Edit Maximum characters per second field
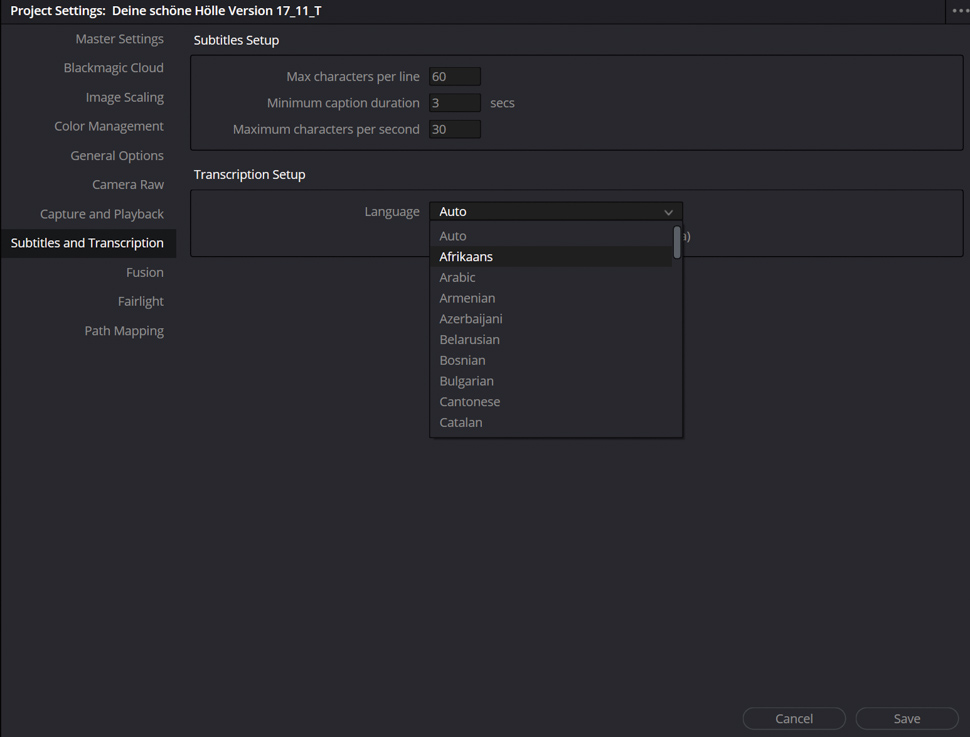Screen dimensions: 970x737 click(x=455, y=129)
